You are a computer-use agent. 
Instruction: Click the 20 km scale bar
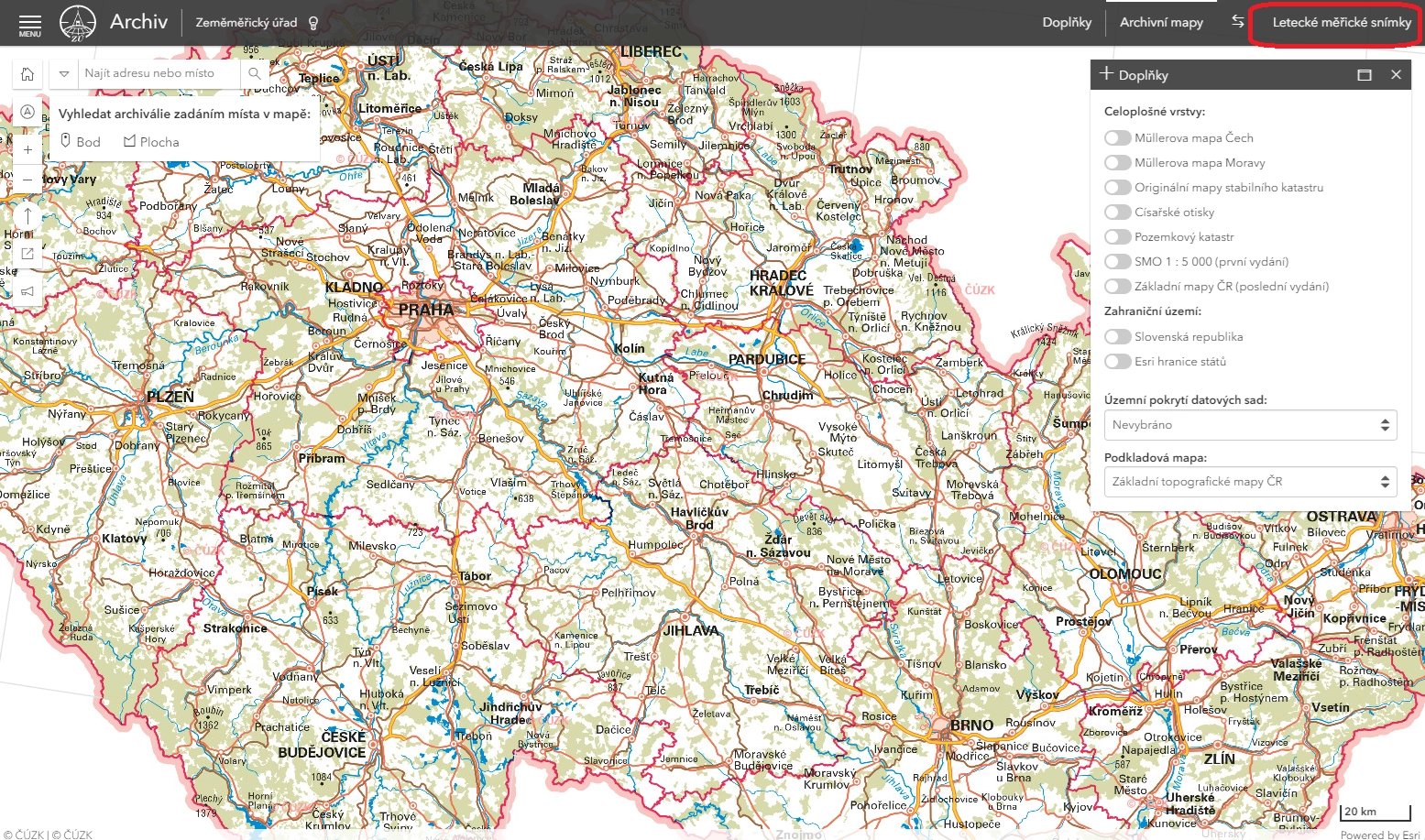[x=1376, y=812]
